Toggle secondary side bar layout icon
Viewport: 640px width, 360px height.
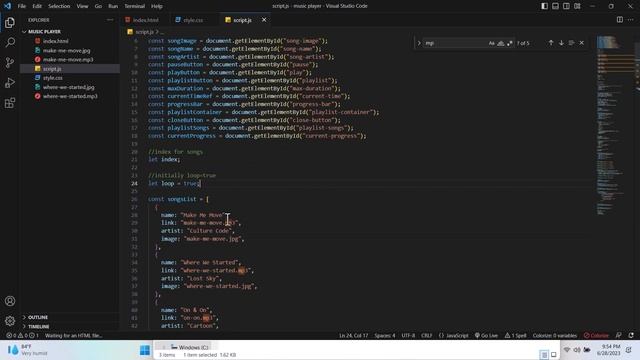pyautogui.click(x=567, y=6)
